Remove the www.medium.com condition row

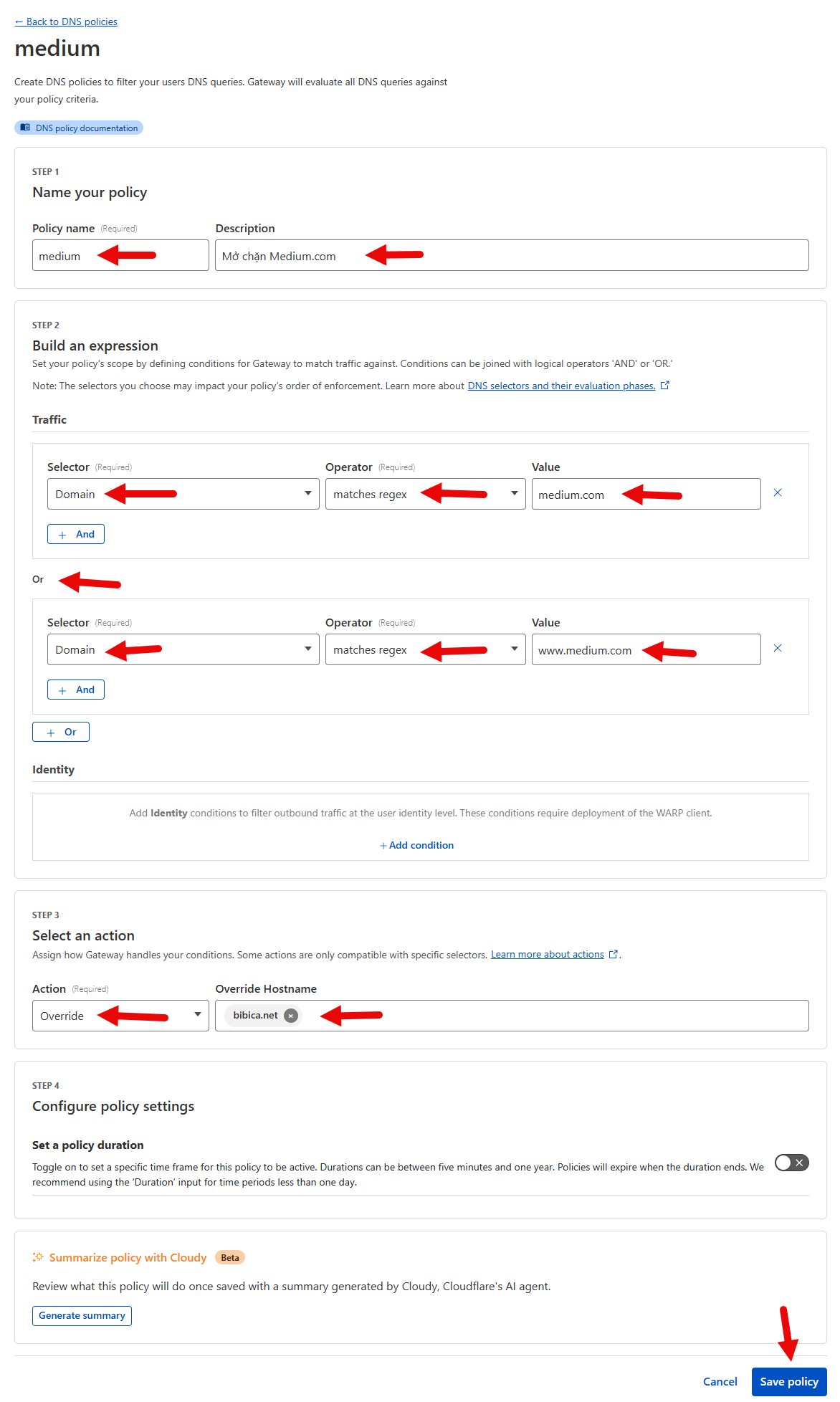(x=778, y=649)
